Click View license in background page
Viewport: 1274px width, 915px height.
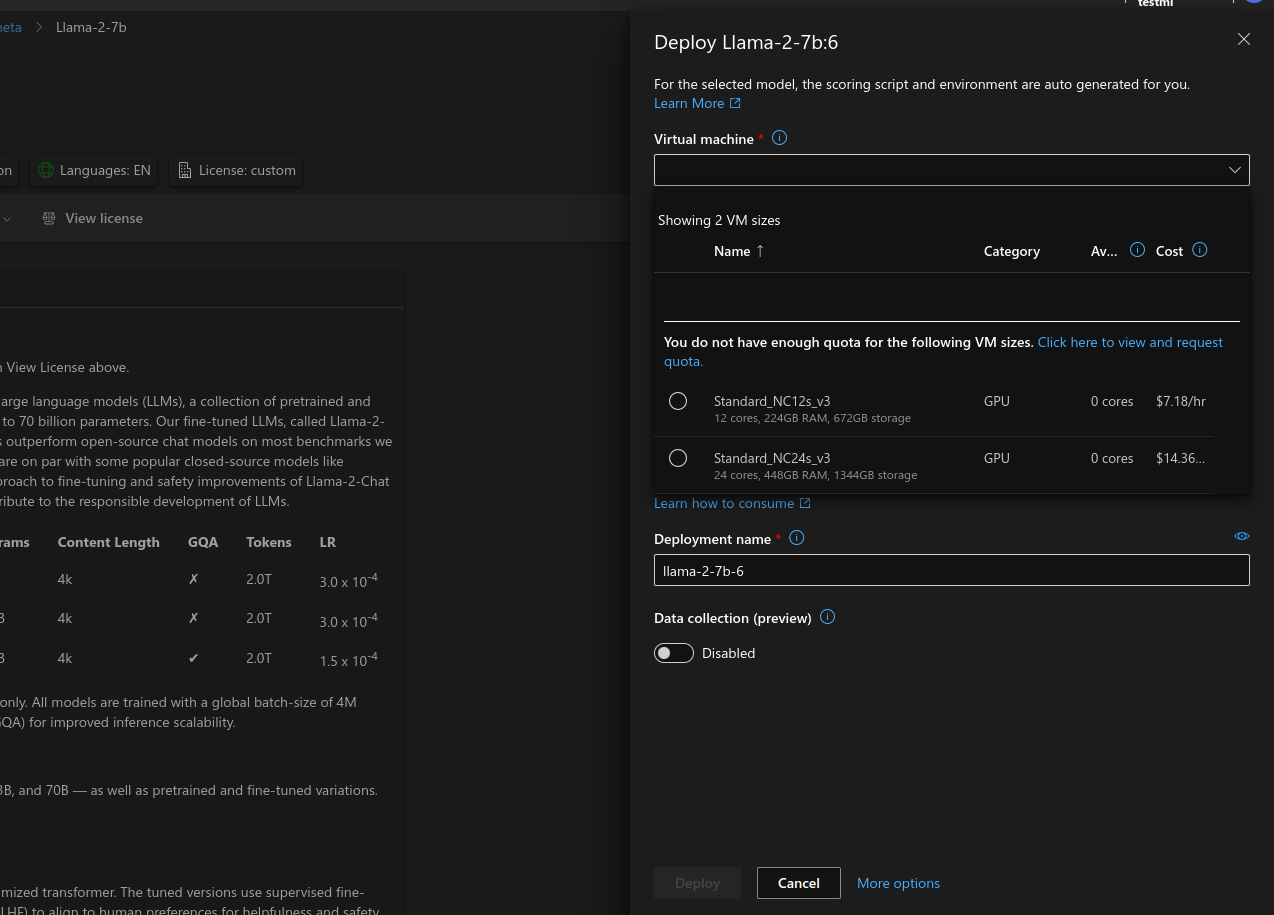pyautogui.click(x=104, y=218)
